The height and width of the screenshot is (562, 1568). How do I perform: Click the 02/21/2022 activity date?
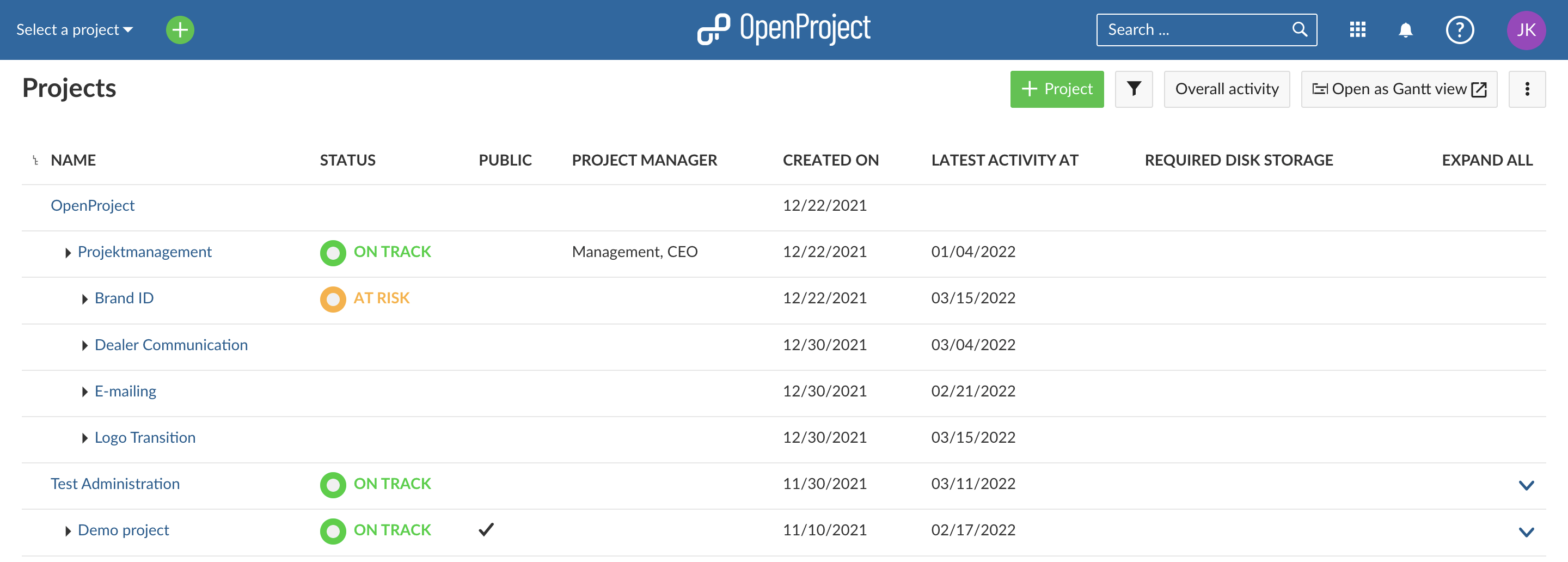[973, 391]
